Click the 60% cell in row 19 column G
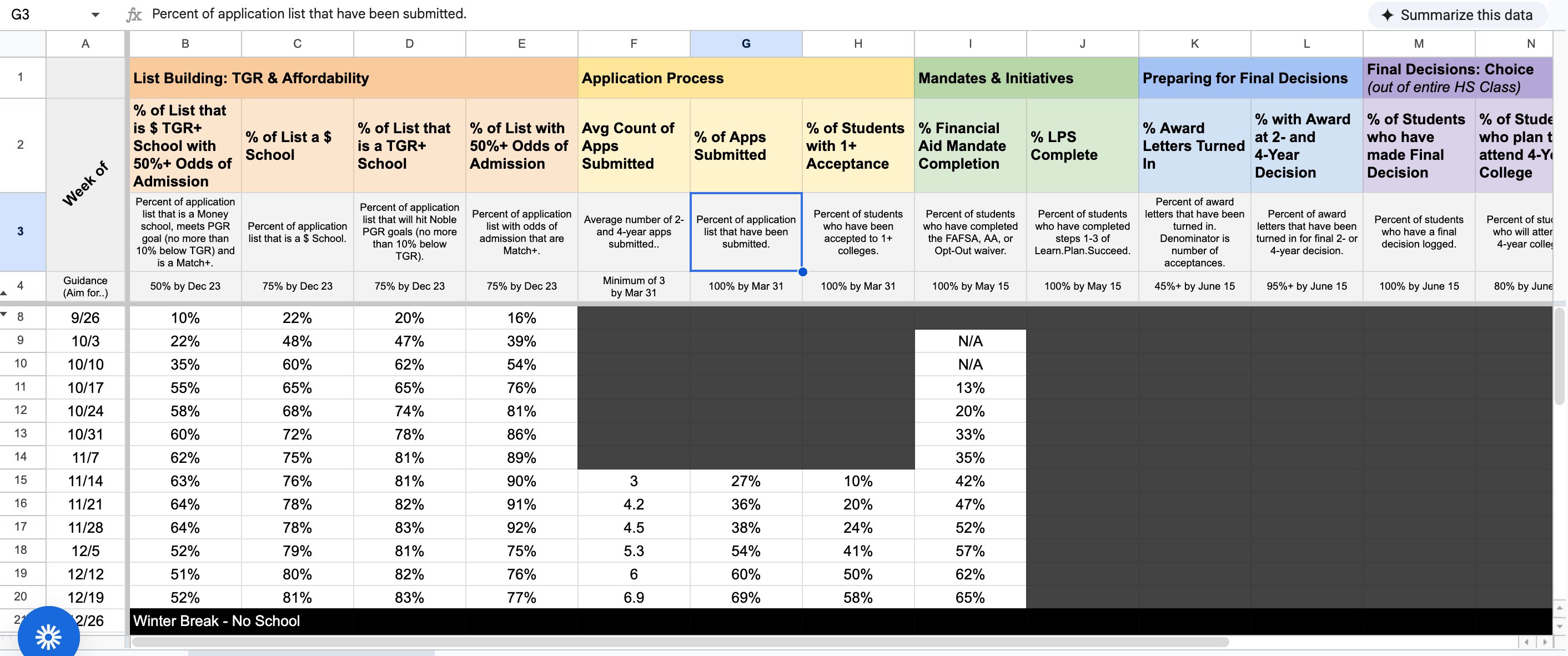This screenshot has width=1568, height=656. tap(746, 574)
